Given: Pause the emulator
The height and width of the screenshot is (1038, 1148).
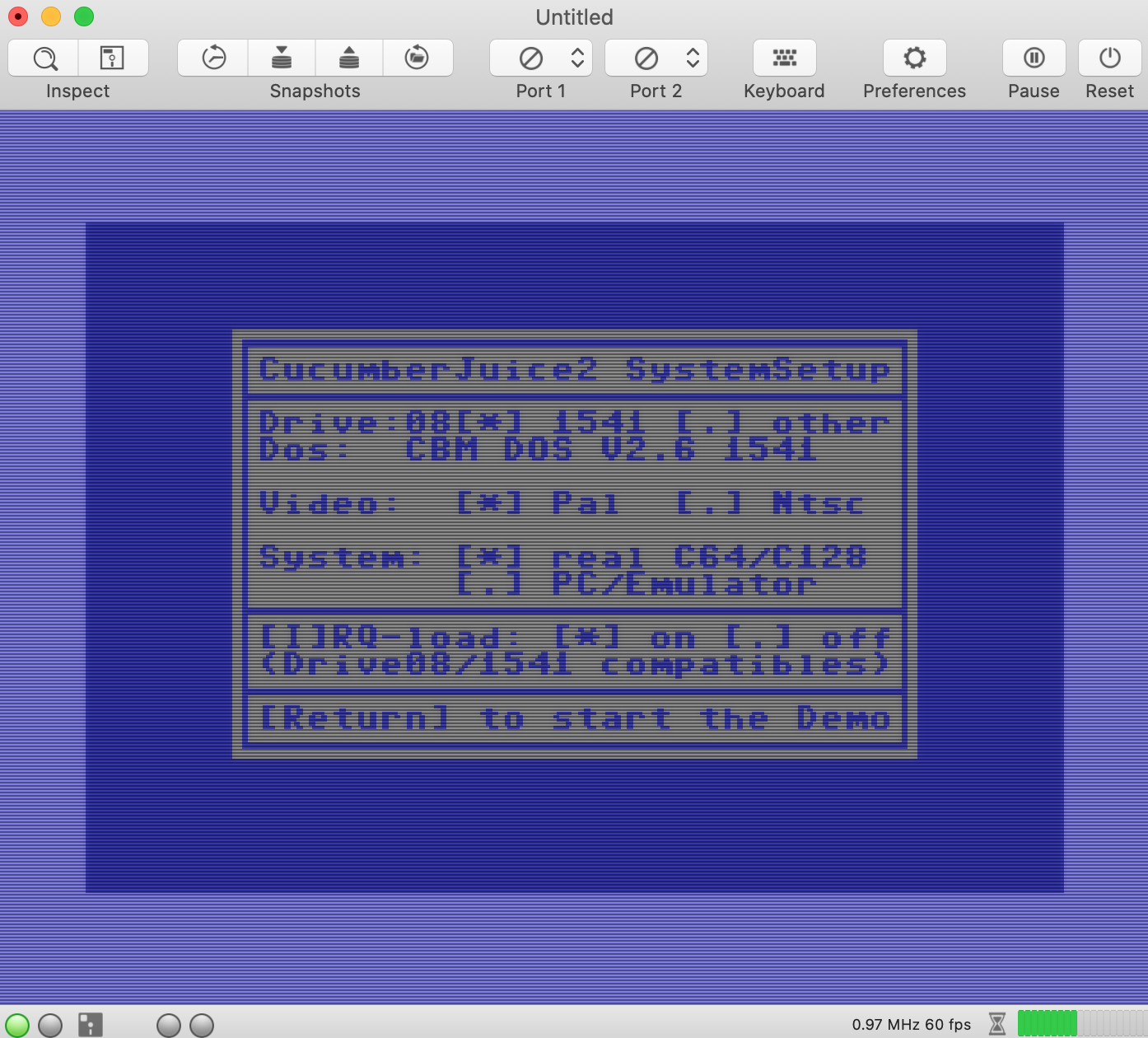Looking at the screenshot, I should (x=1034, y=58).
